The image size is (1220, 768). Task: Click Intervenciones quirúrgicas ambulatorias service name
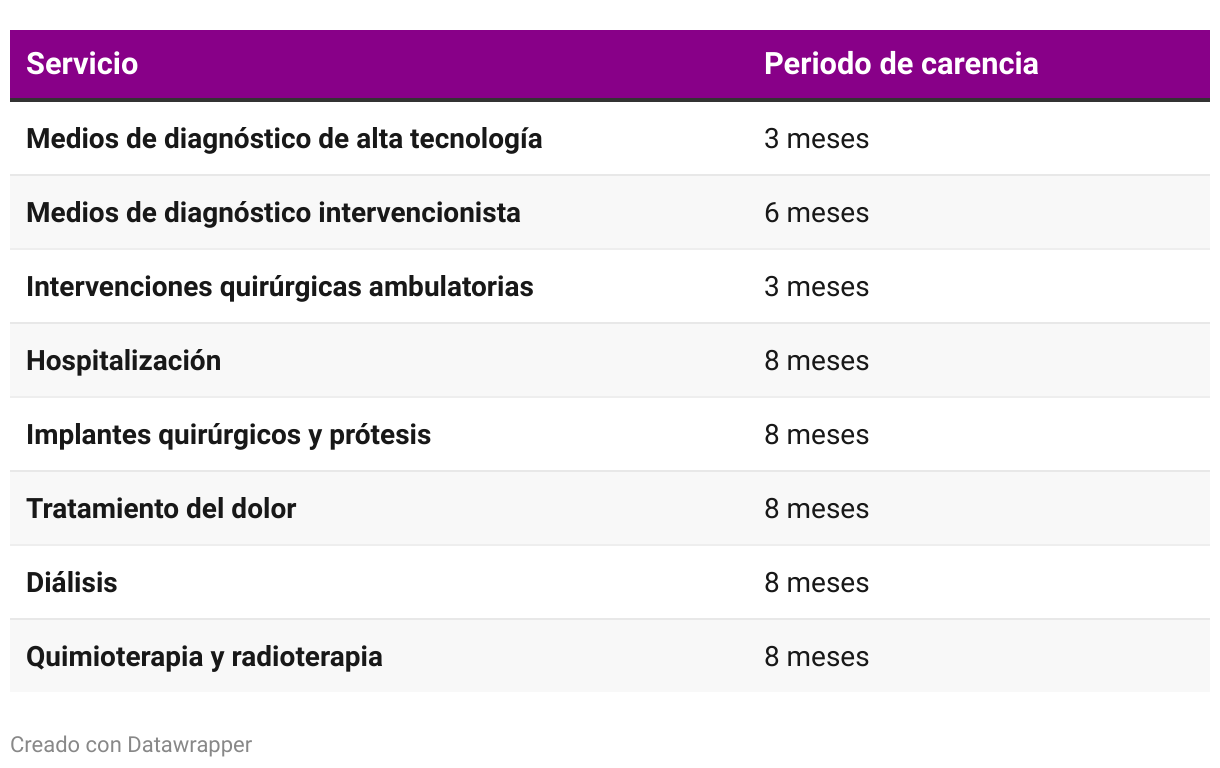coord(280,286)
